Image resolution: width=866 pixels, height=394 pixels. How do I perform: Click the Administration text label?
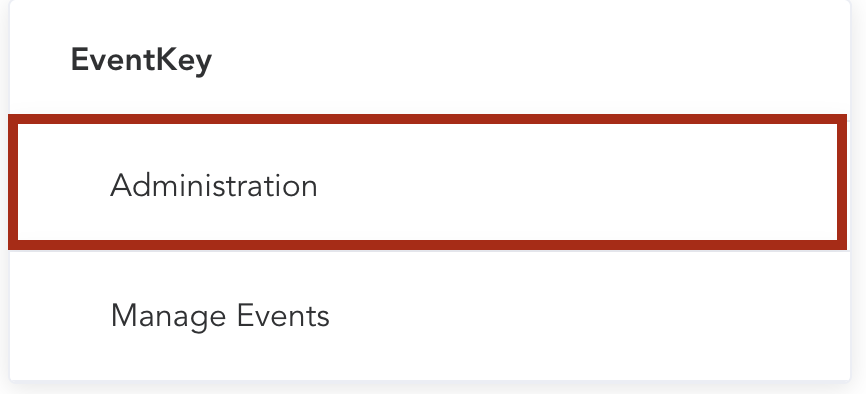tap(214, 185)
